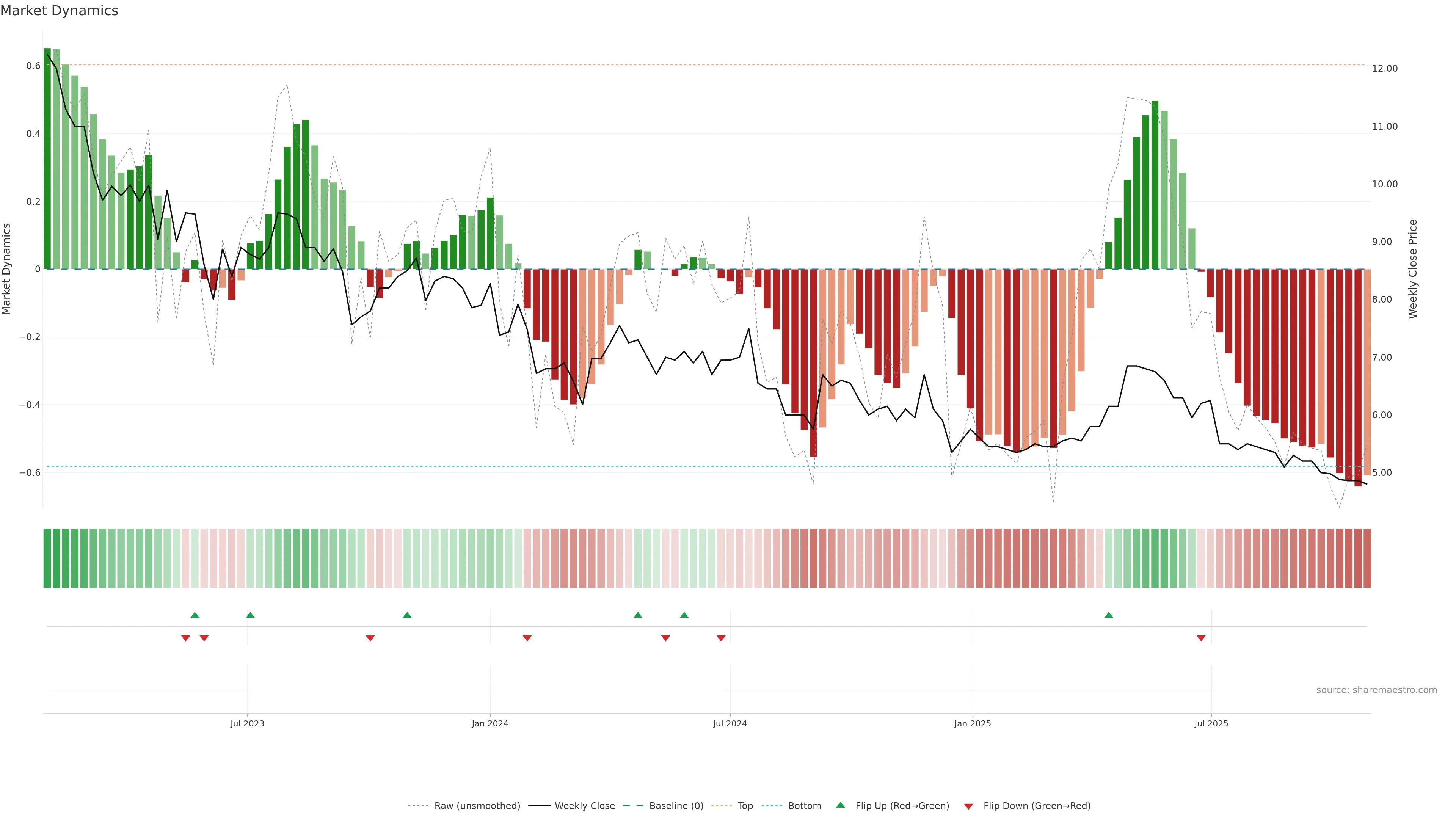Toggle the Weekly Close legend entry
The width and height of the screenshot is (1456, 819).
[x=584, y=806]
